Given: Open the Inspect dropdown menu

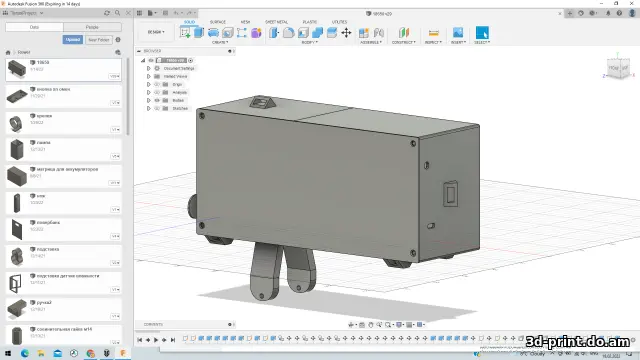Looking at the screenshot, I should (x=433, y=42).
